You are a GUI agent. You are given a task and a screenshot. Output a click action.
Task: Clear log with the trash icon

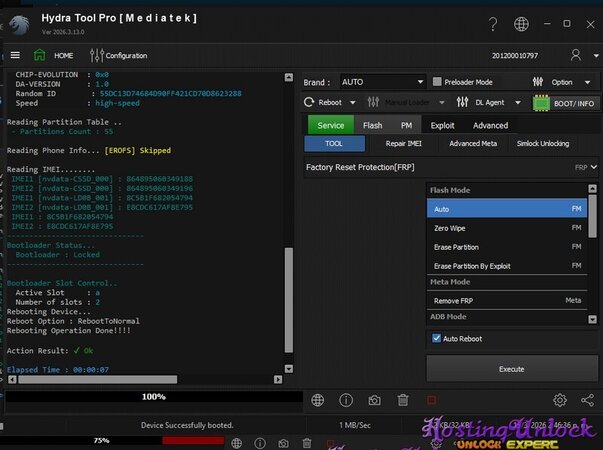click(402, 400)
